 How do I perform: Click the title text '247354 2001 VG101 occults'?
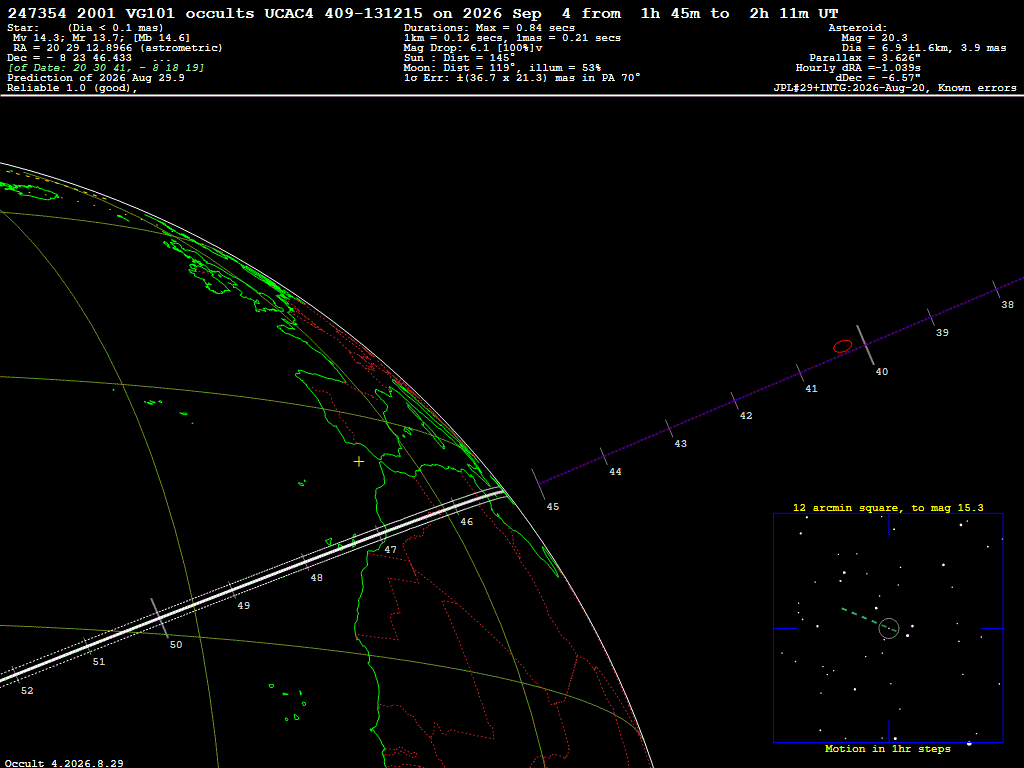[x=131, y=14]
